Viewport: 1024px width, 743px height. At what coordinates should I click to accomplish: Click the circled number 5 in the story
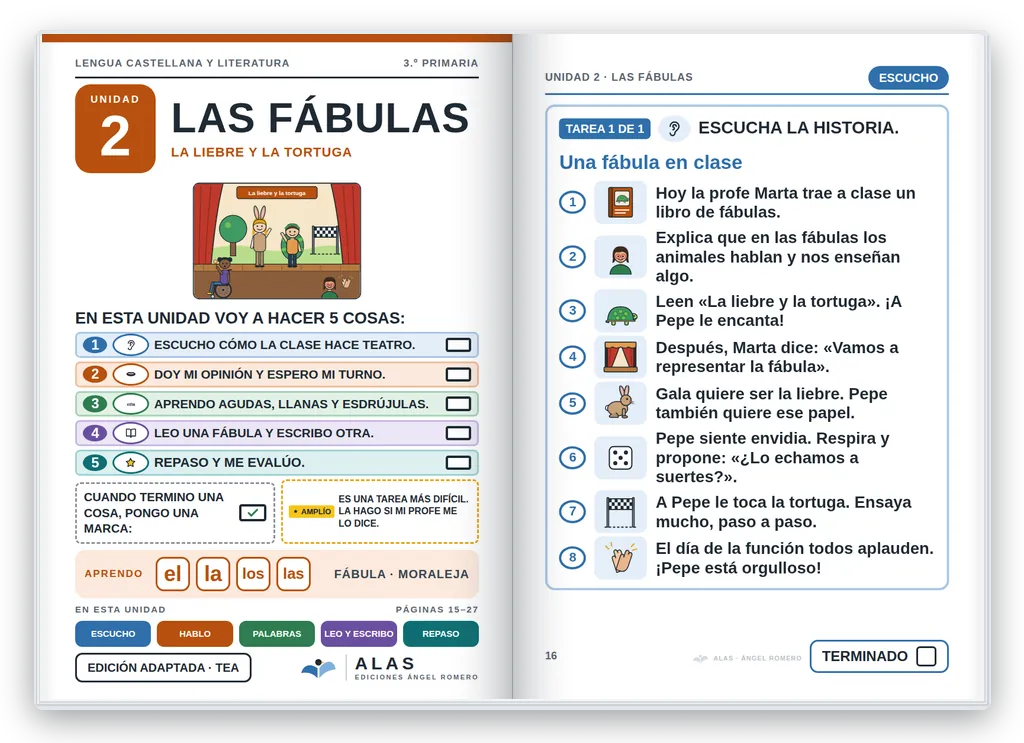click(573, 403)
